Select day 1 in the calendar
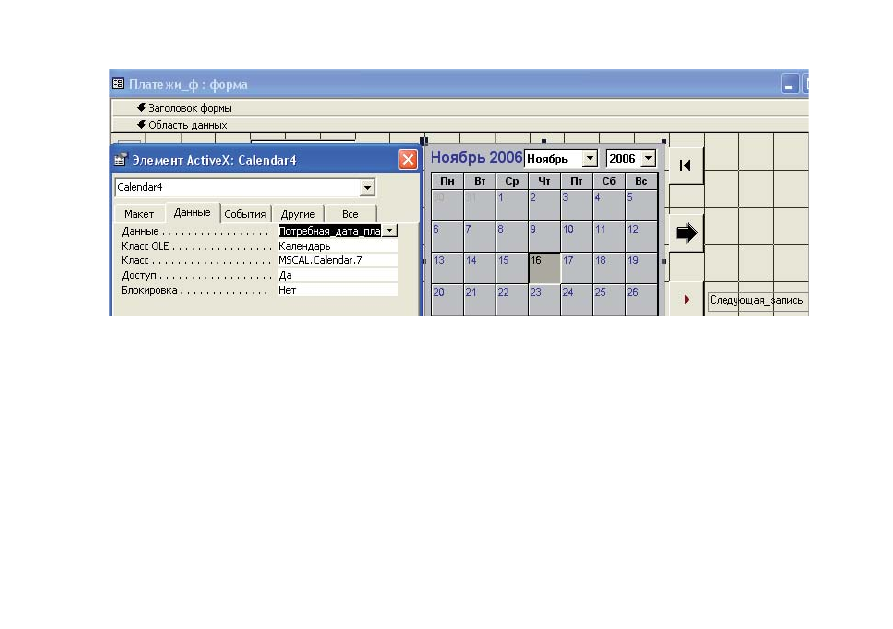The width and height of the screenshot is (893, 629). click(512, 205)
